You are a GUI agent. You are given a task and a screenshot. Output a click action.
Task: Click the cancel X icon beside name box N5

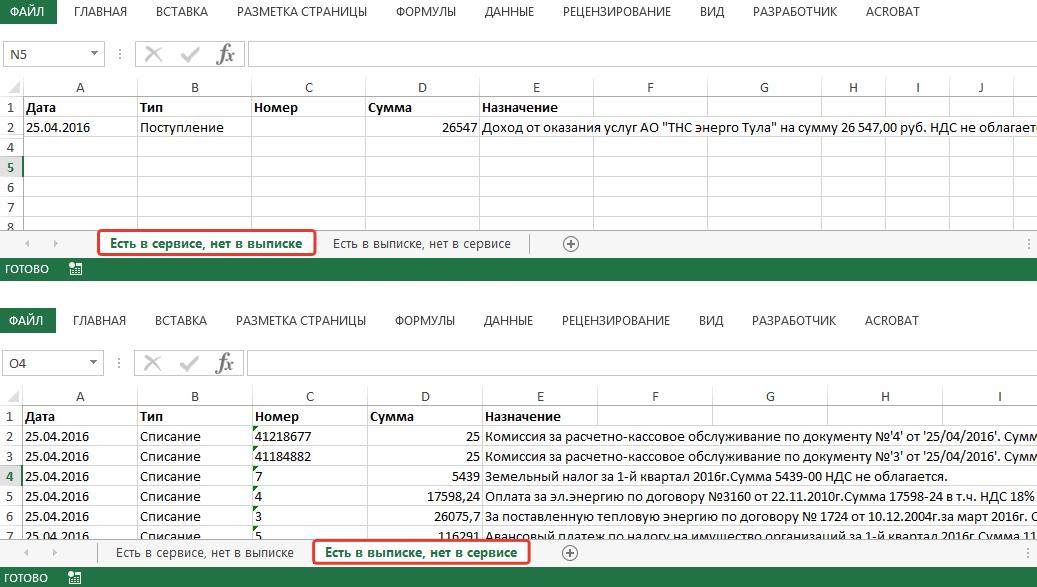click(x=153, y=54)
